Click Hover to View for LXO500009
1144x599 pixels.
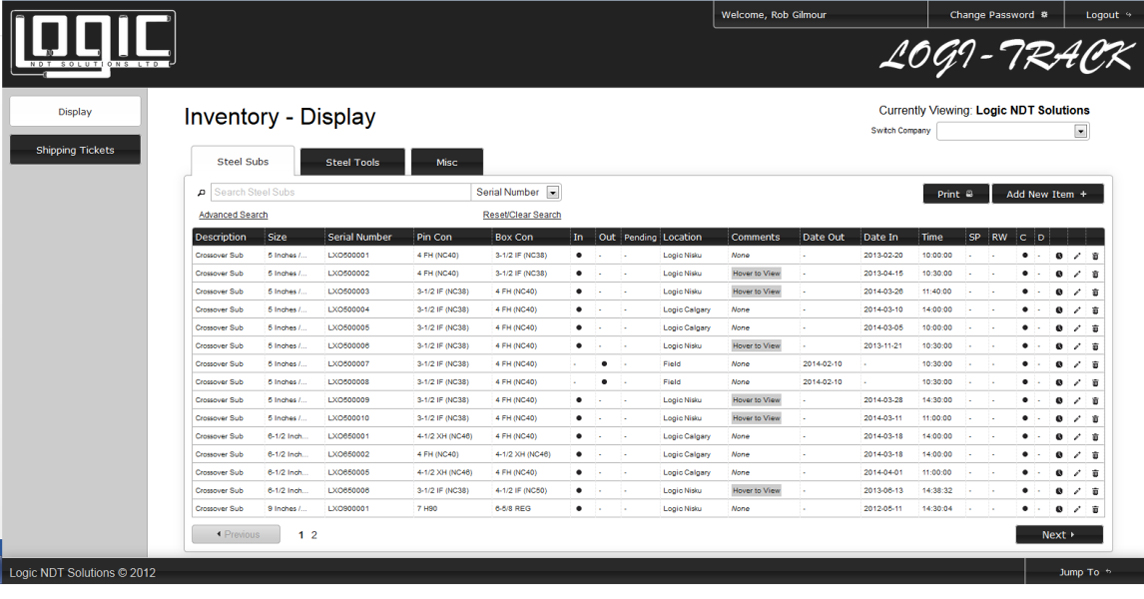(757, 401)
